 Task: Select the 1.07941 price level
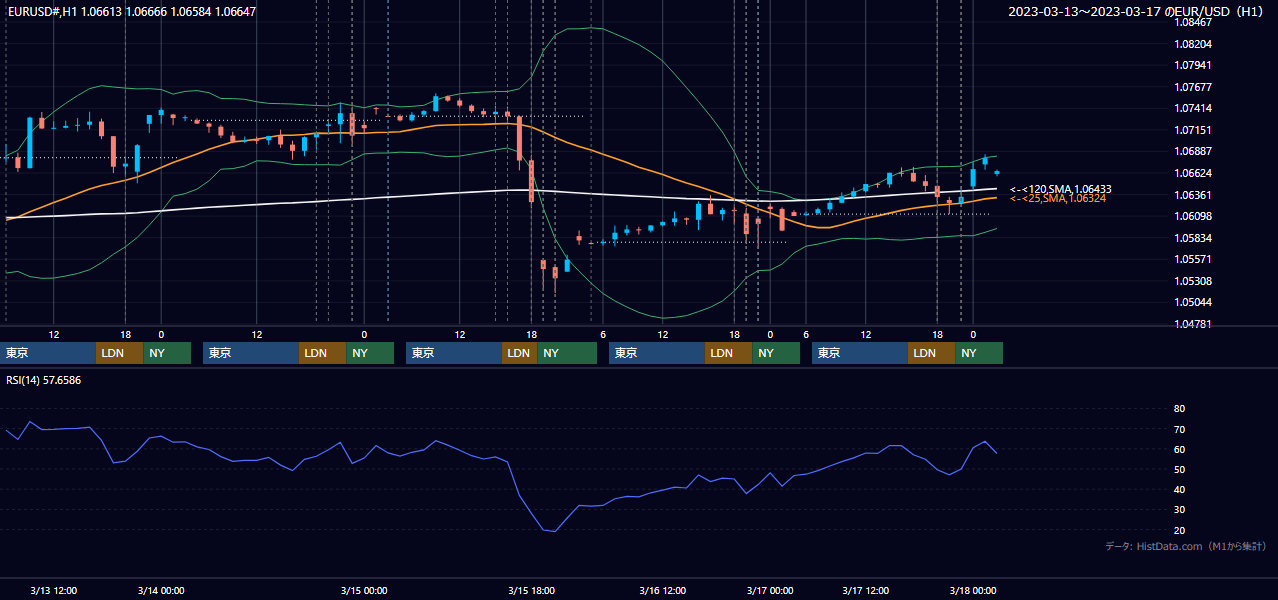(1193, 65)
